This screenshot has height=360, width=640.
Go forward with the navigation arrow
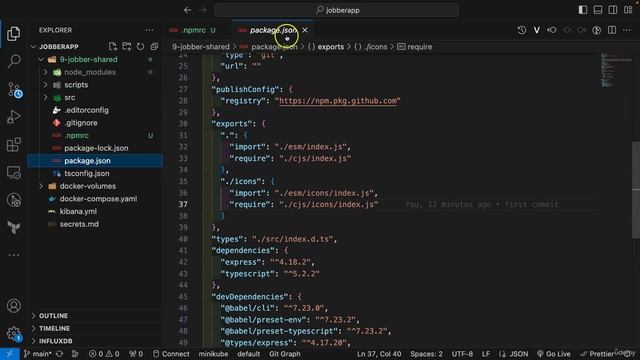click(x=203, y=10)
